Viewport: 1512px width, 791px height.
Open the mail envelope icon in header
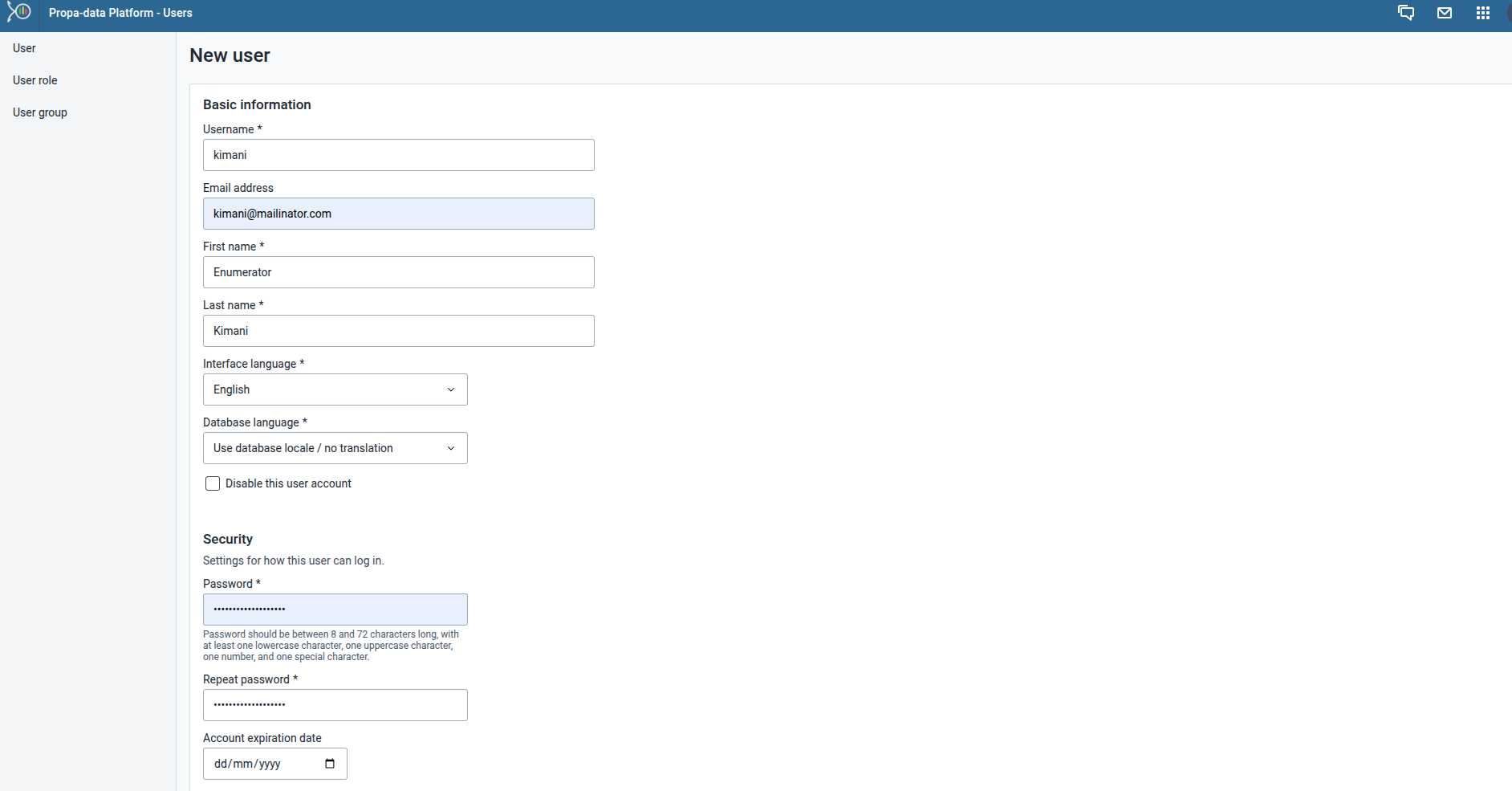(x=1444, y=13)
